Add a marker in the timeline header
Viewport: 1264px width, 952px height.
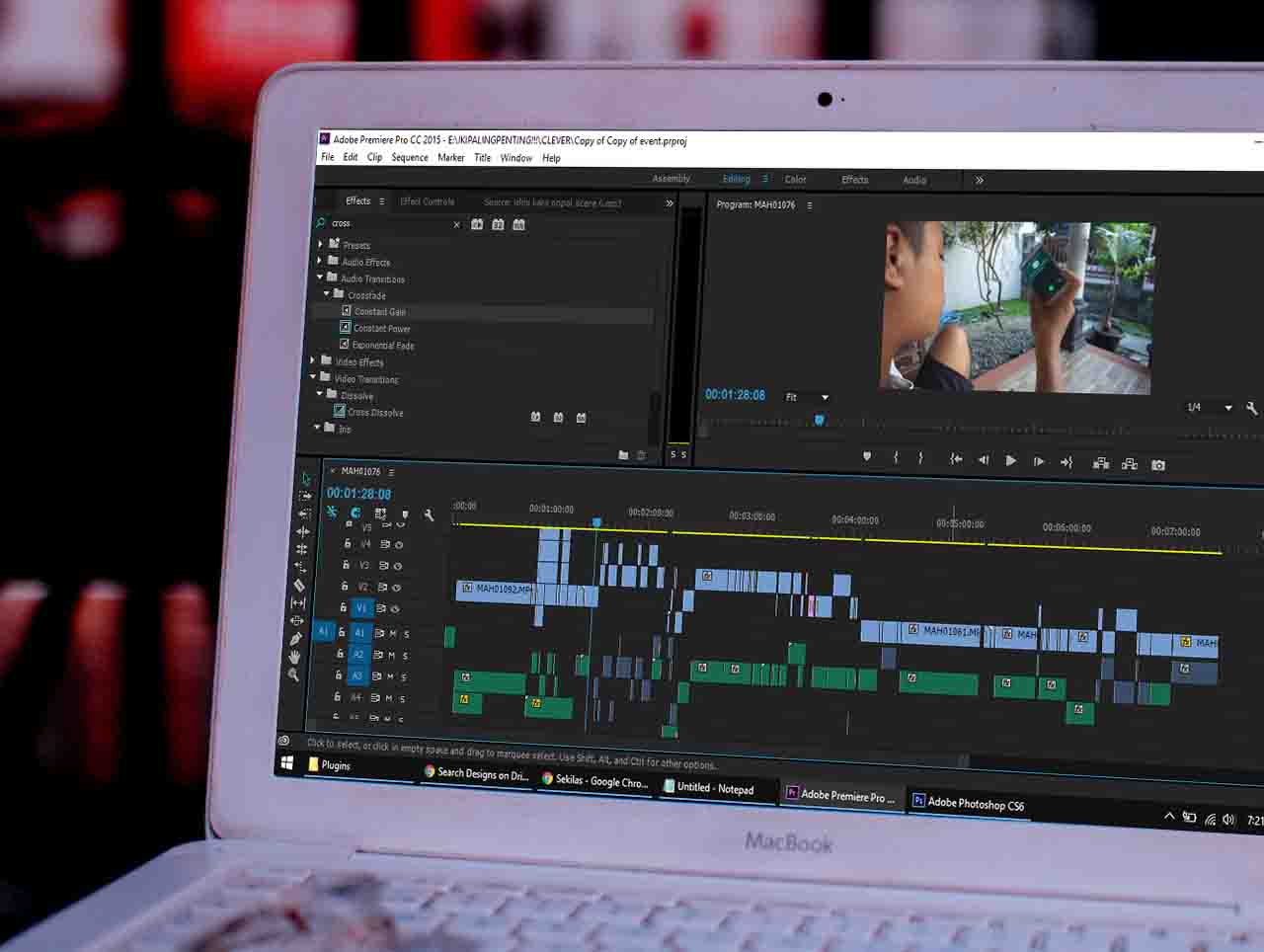[x=405, y=515]
